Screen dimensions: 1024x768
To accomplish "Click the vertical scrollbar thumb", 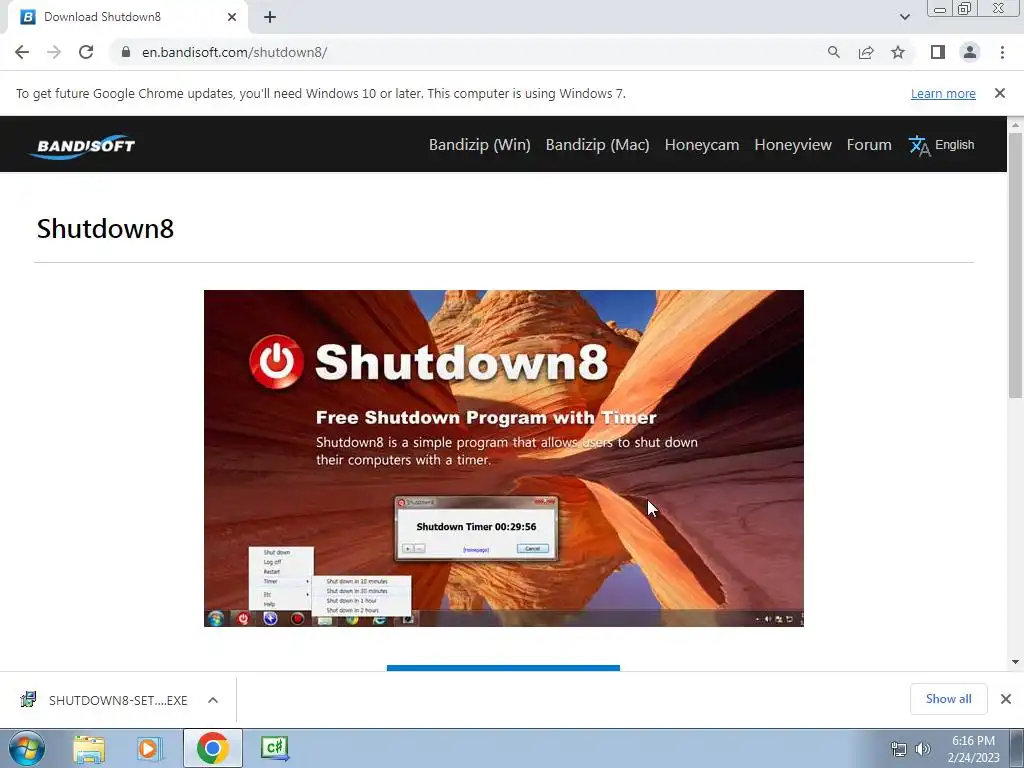I will (1015, 265).
